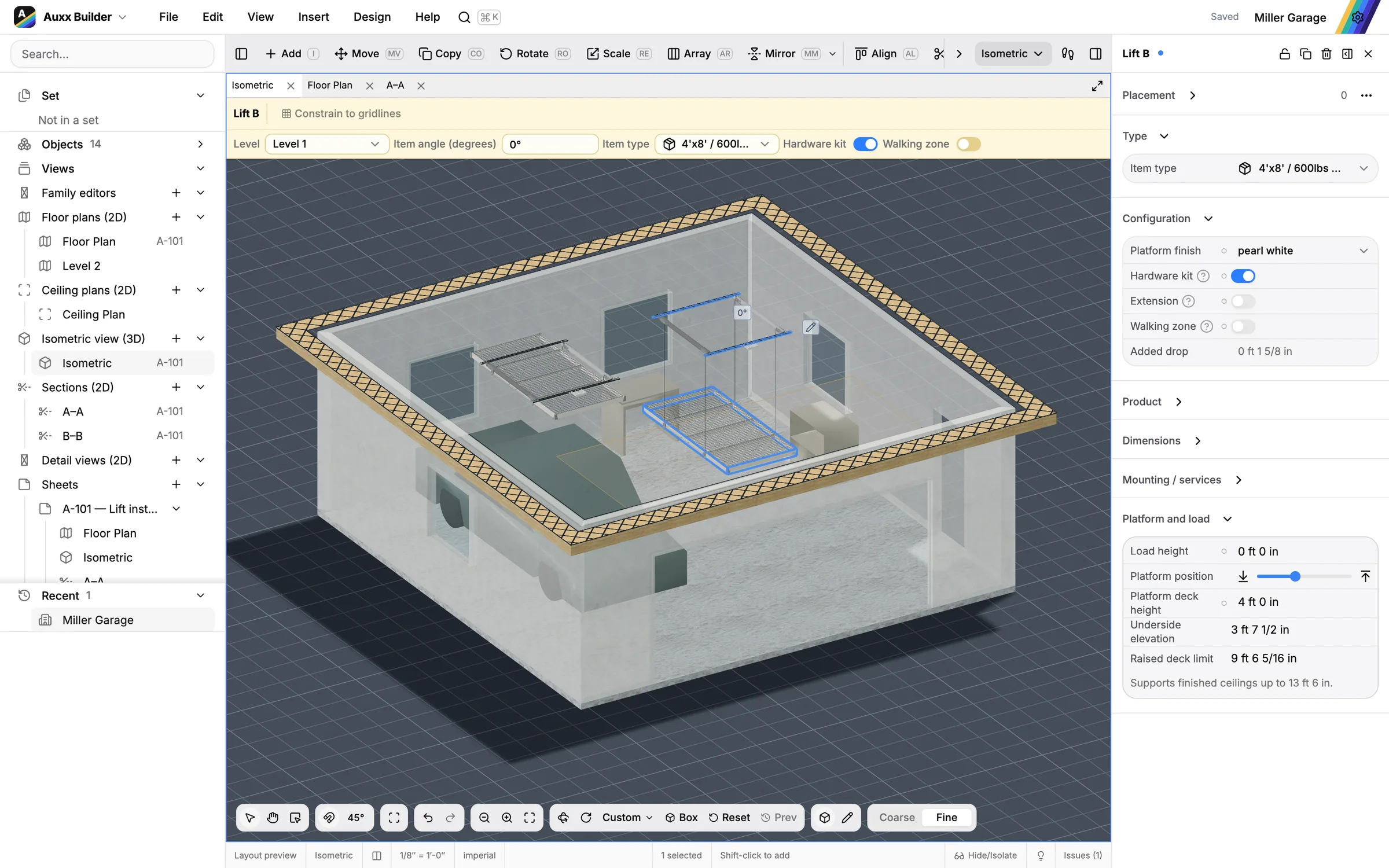1389x868 pixels.
Task: Select the pan hand tool
Action: 273,818
